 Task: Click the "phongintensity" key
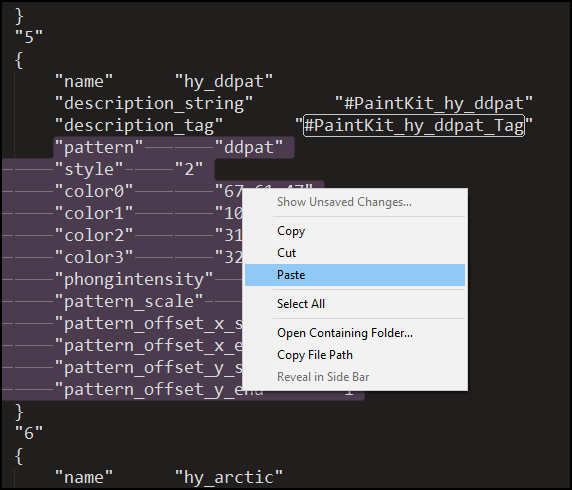[134, 279]
